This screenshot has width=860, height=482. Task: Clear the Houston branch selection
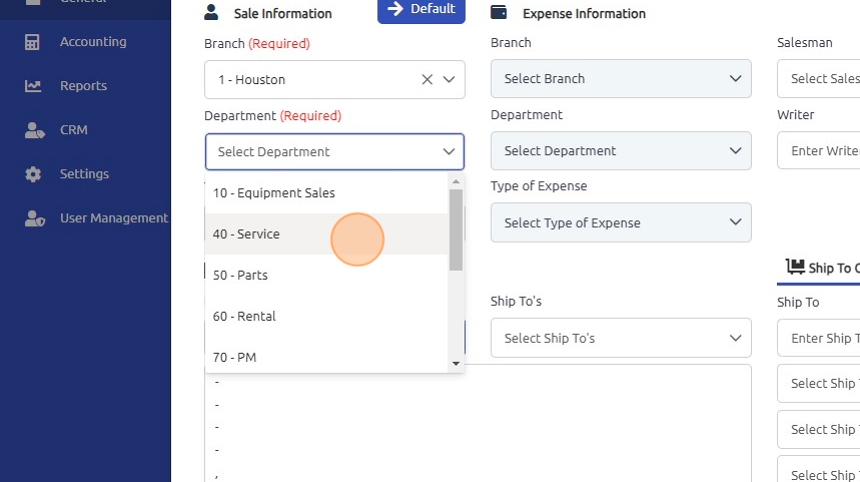pyautogui.click(x=427, y=80)
